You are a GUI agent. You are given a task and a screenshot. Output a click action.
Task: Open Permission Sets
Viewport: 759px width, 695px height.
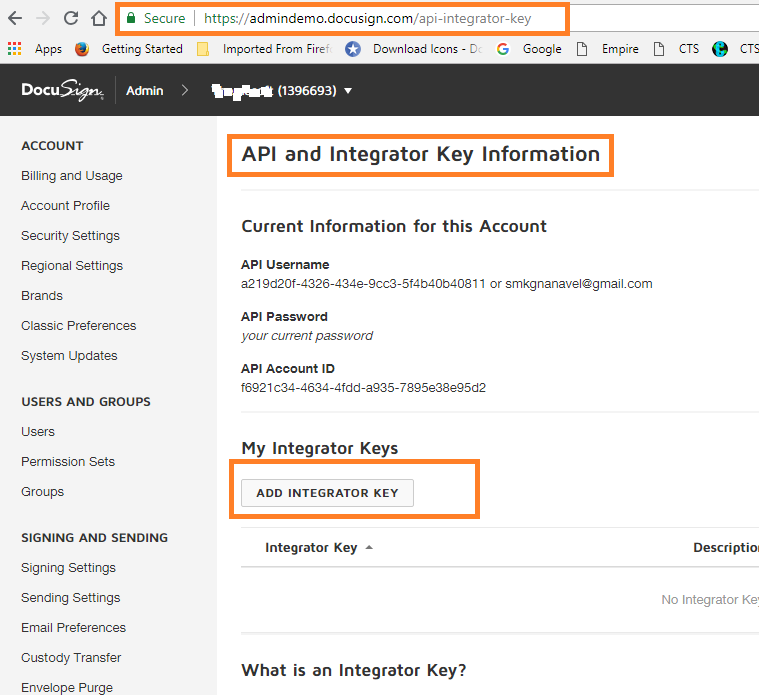(x=68, y=462)
